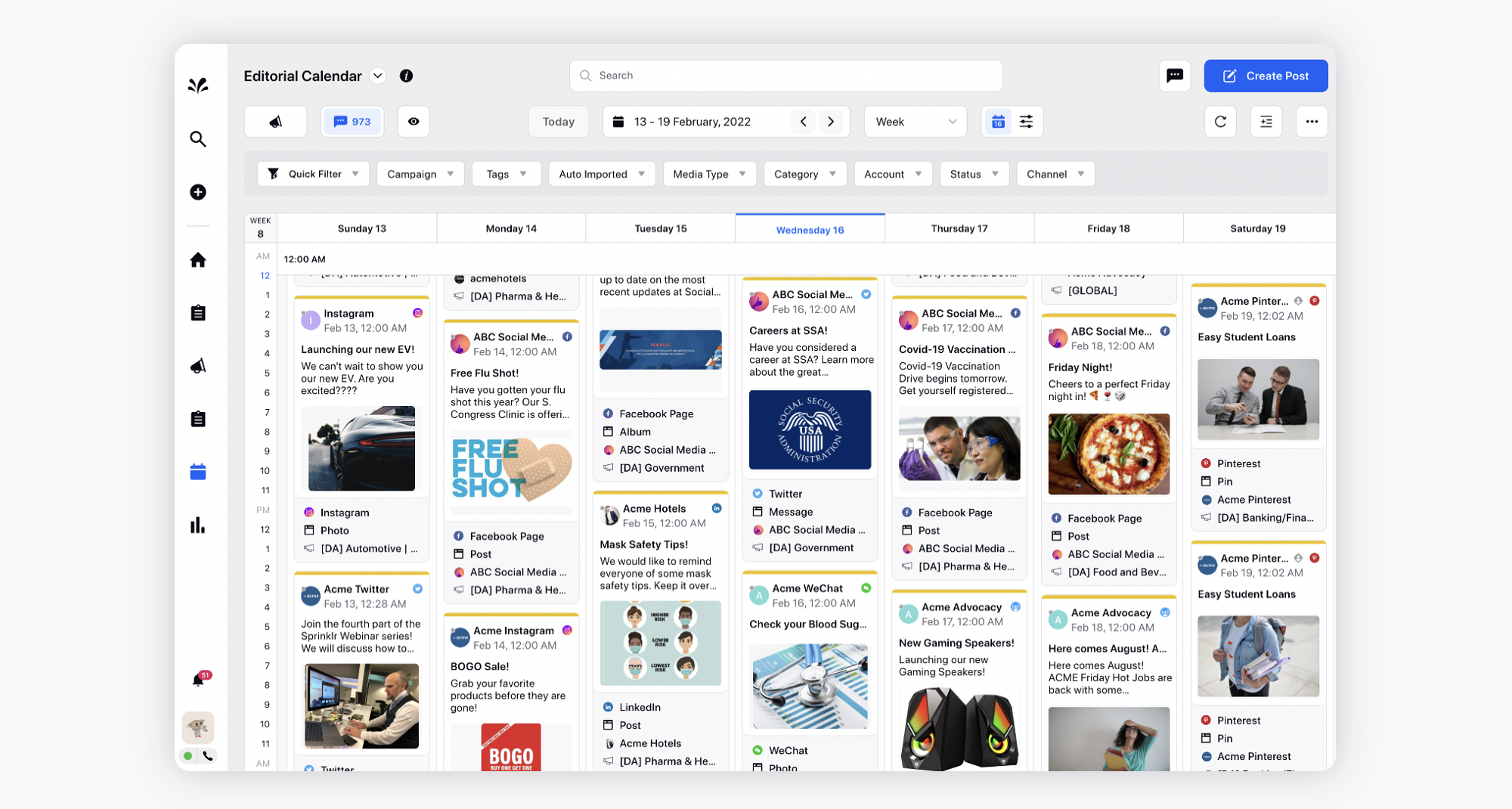Click the first clipboard icon in sidebar

coord(198,313)
